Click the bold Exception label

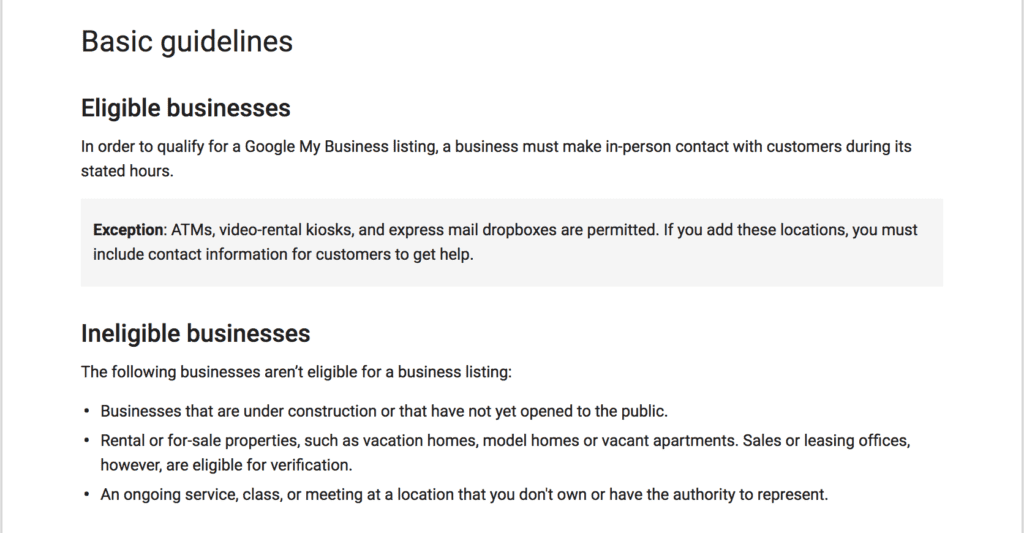pyautogui.click(x=128, y=230)
